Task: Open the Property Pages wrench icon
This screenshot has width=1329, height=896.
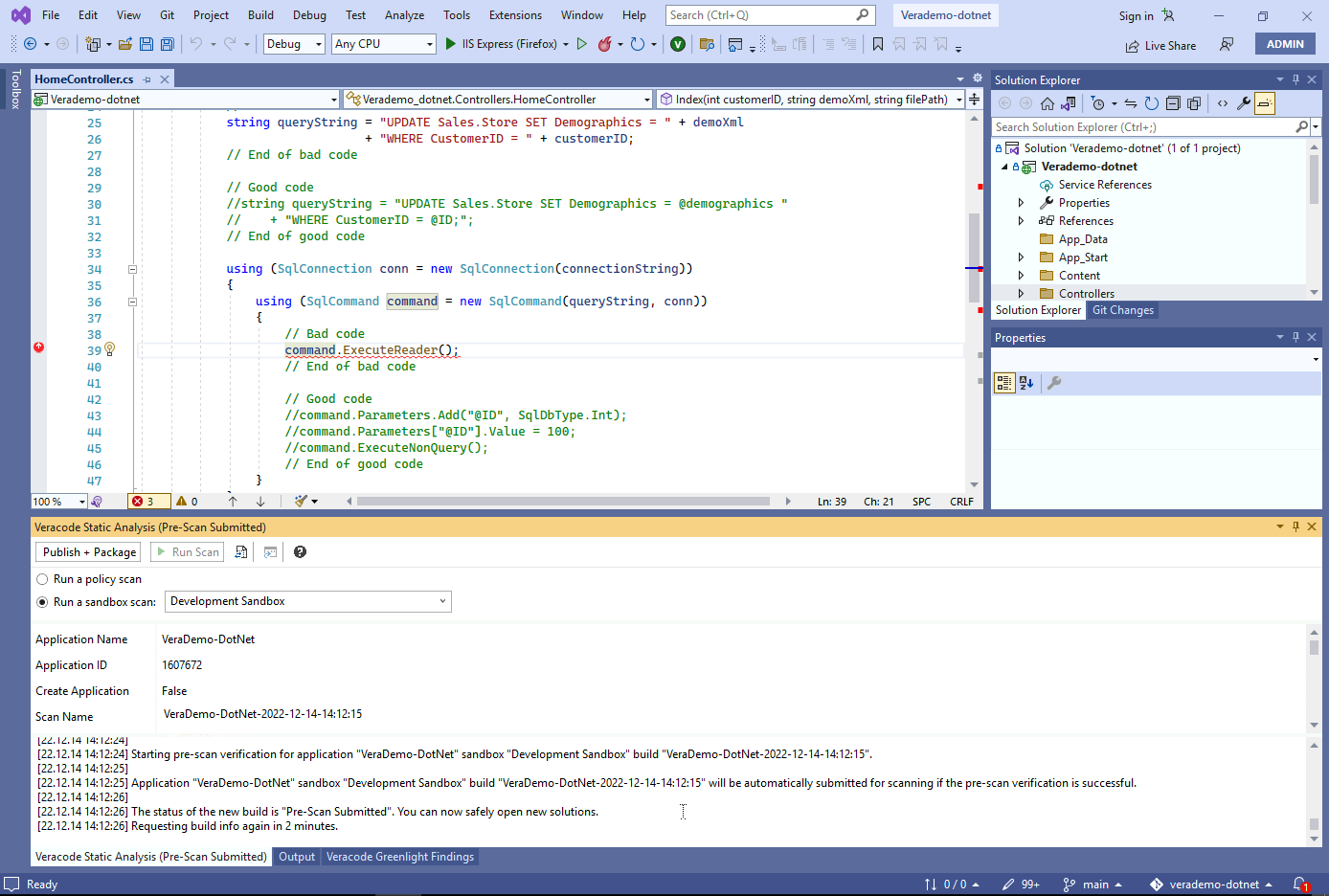Action: click(1054, 383)
